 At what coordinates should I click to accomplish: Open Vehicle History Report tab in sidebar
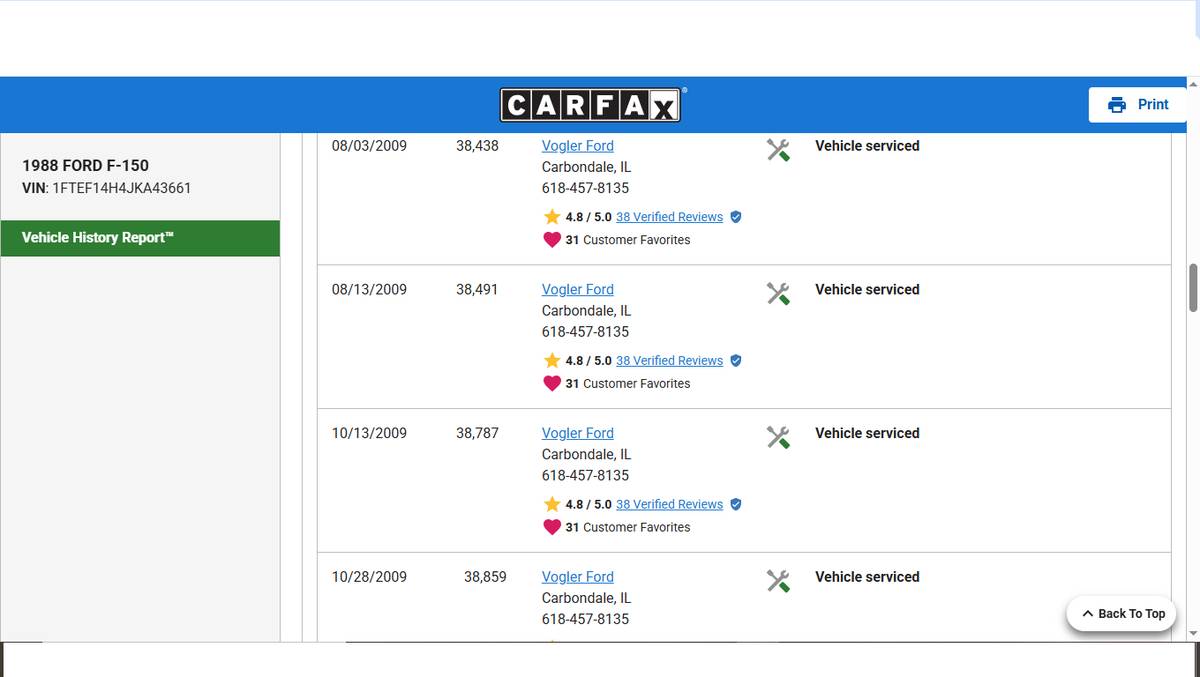coord(140,238)
